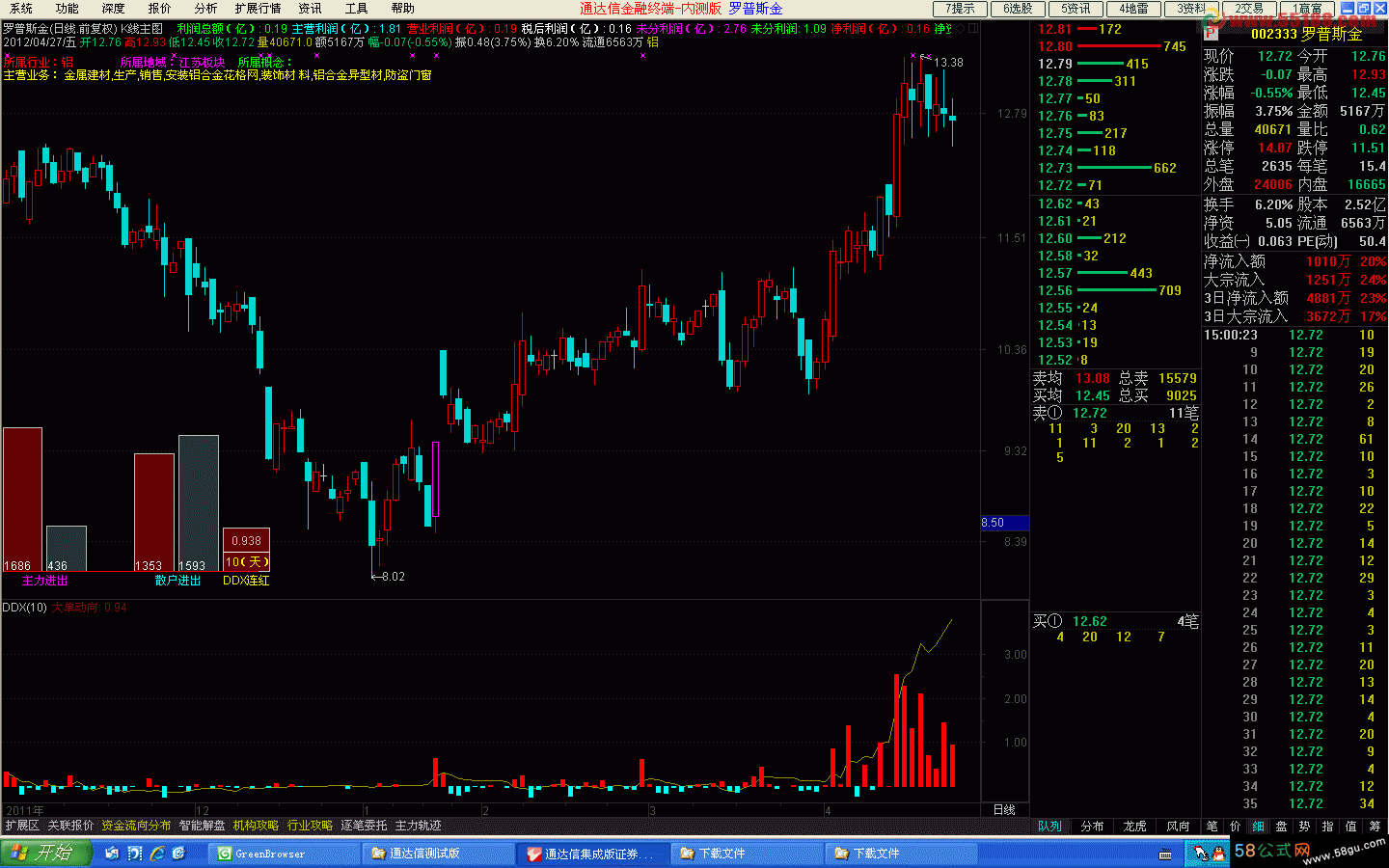Select the 值 tick panel tab
The image size is (1389, 868).
click(1350, 827)
